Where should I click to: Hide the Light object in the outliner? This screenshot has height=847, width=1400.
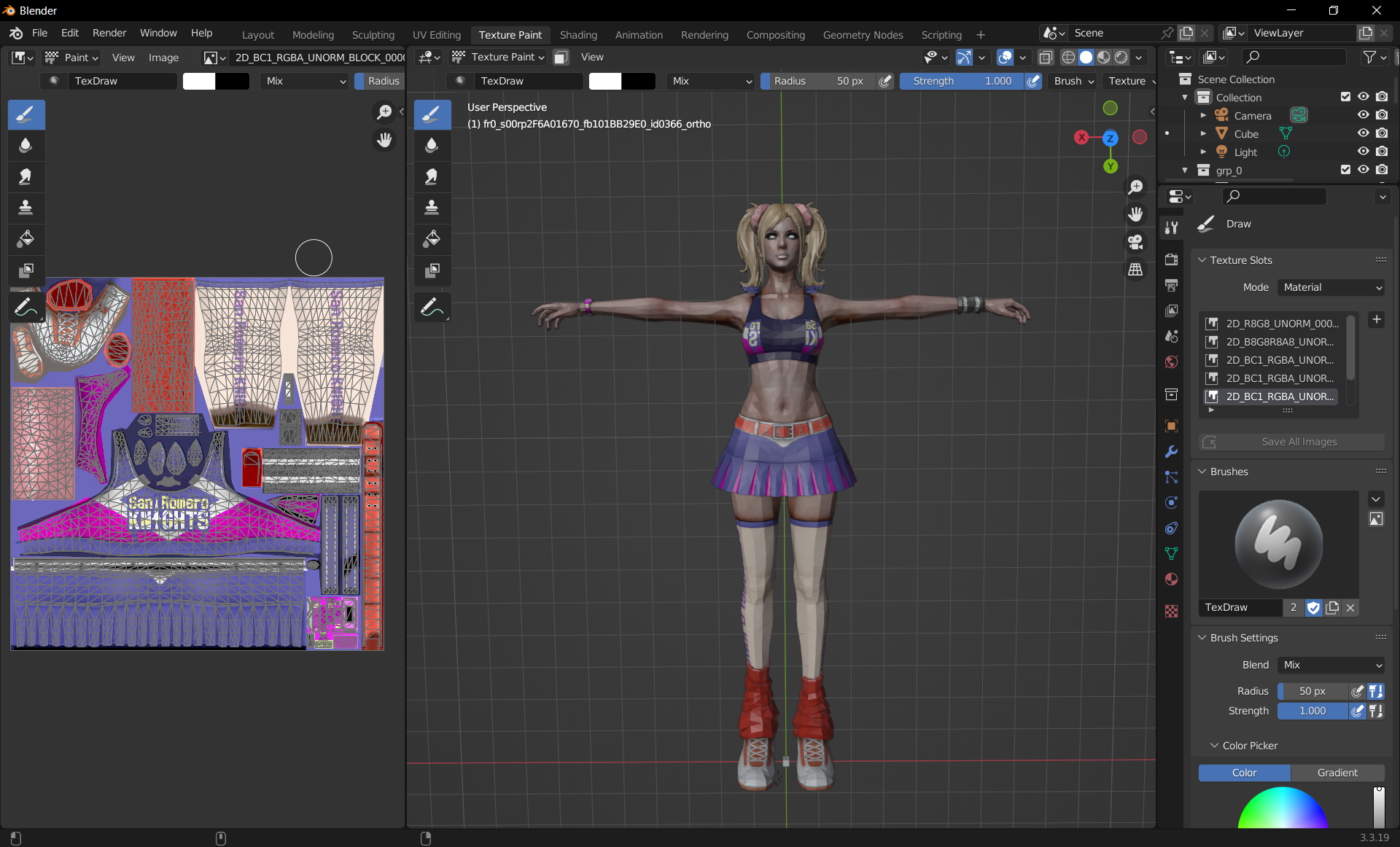click(1363, 152)
